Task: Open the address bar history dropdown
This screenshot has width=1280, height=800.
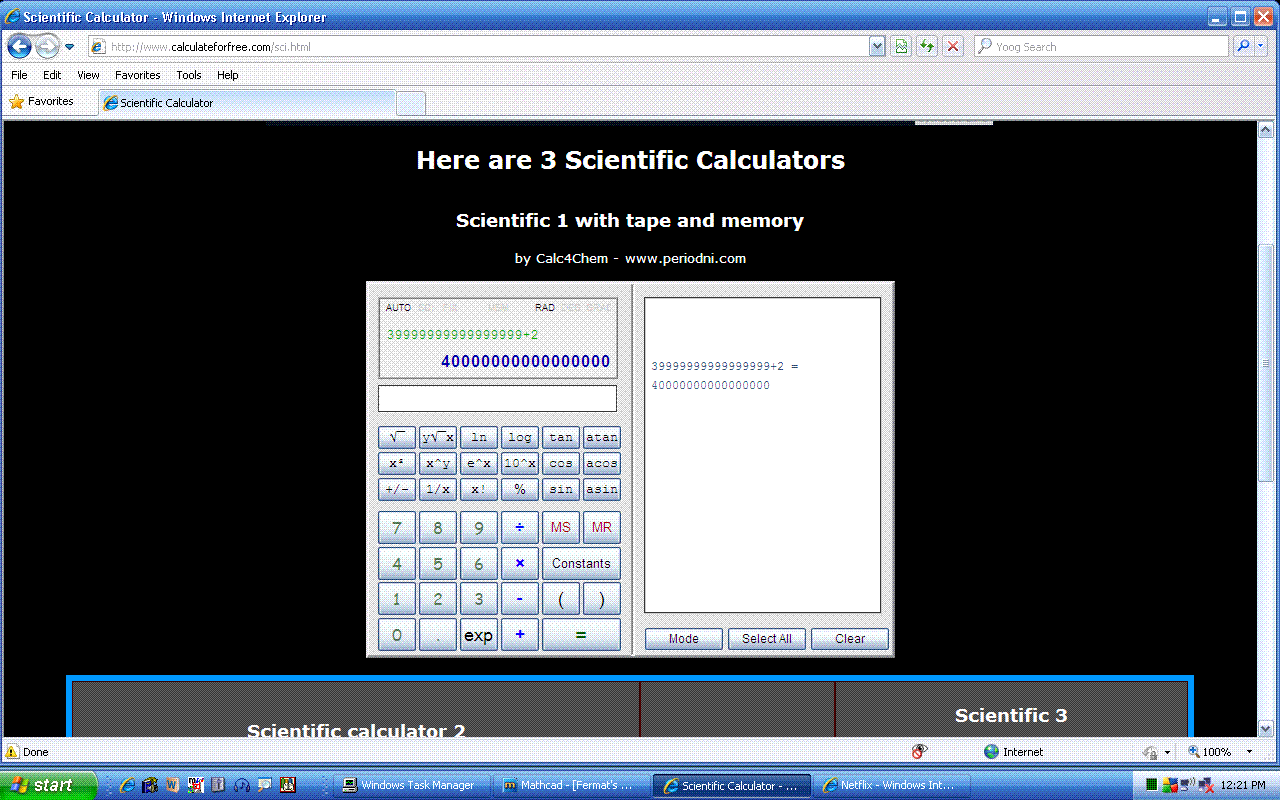Action: (x=877, y=46)
